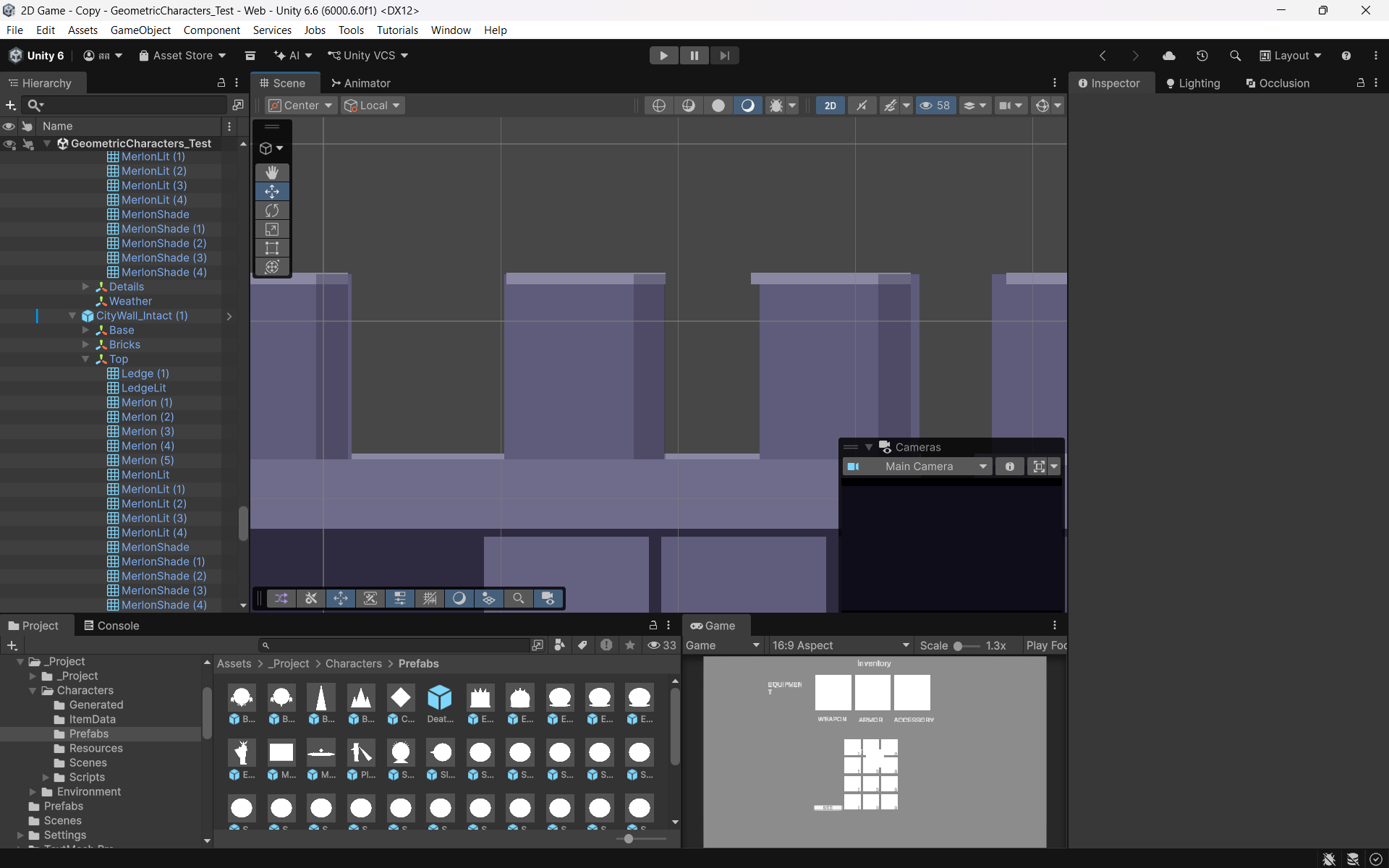The height and width of the screenshot is (868, 1389).
Task: Toggle hidden packages visibility 33
Action: coord(662,645)
